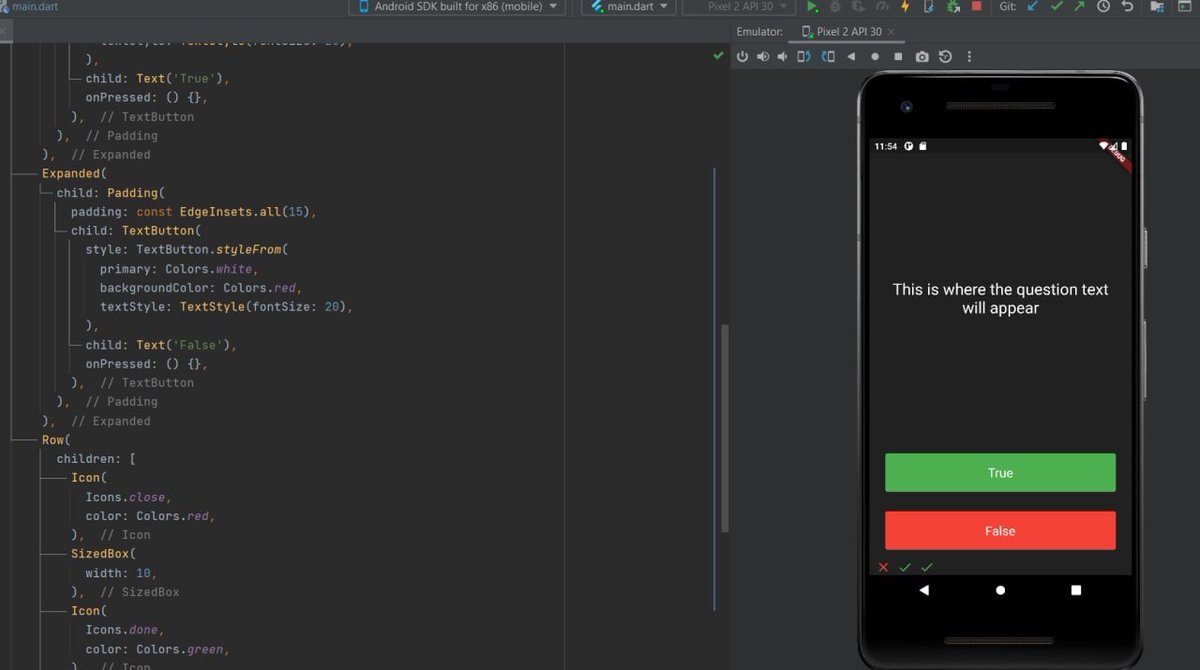Viewport: 1200px width, 670px height.
Task: Click 11:54 clock in phone status bar
Action: click(885, 146)
